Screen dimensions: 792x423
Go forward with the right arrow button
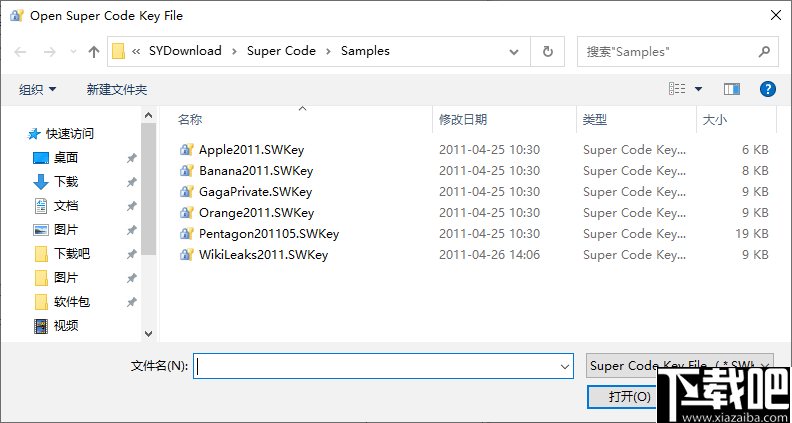point(50,52)
